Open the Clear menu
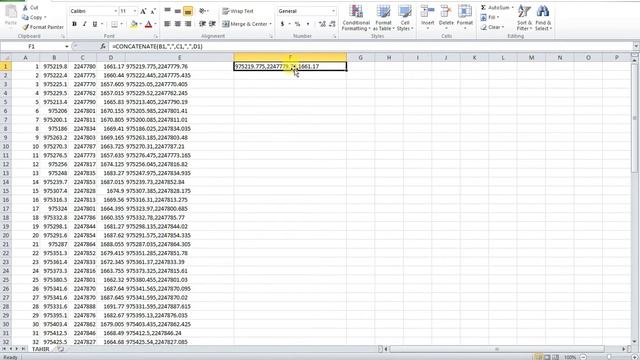 492,27
